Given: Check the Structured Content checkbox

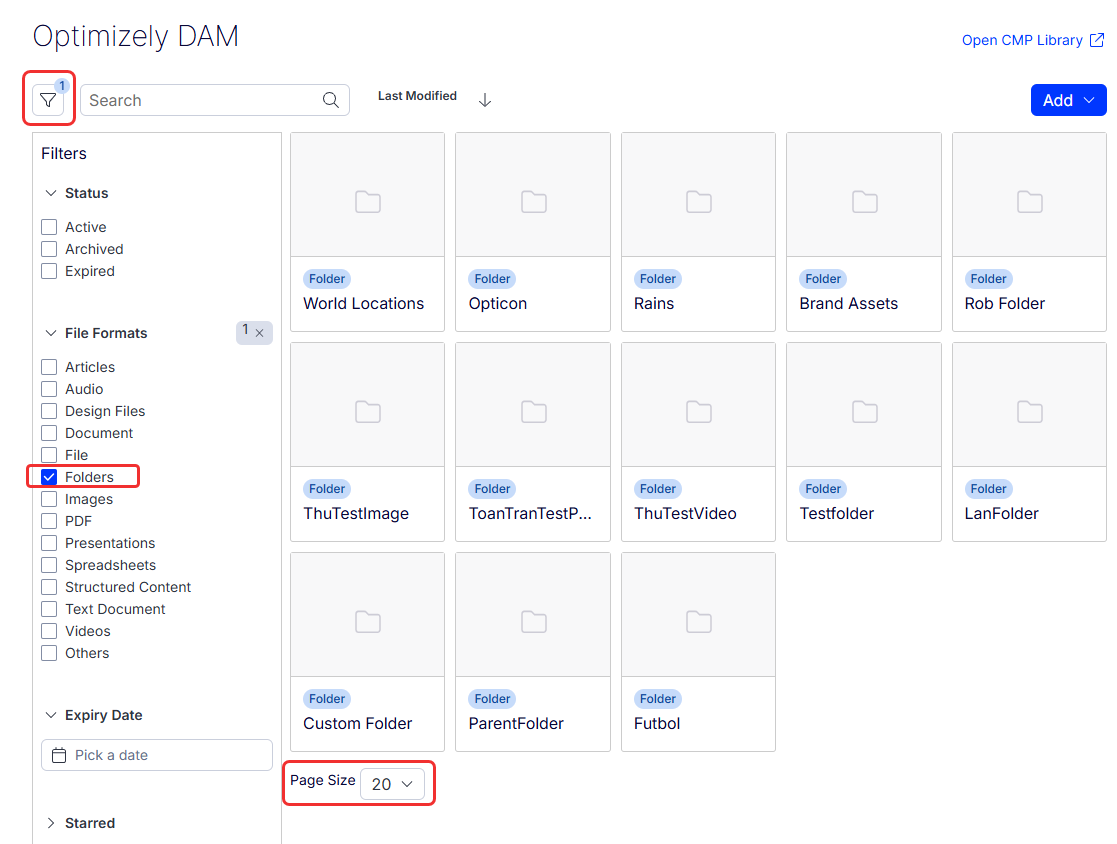Looking at the screenshot, I should pos(49,587).
